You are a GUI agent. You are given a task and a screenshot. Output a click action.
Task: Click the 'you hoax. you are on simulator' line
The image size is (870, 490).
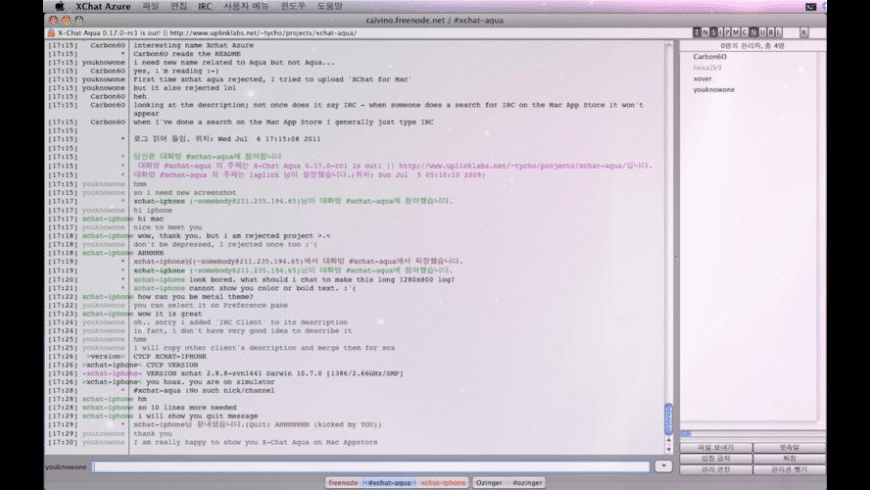[210, 382]
